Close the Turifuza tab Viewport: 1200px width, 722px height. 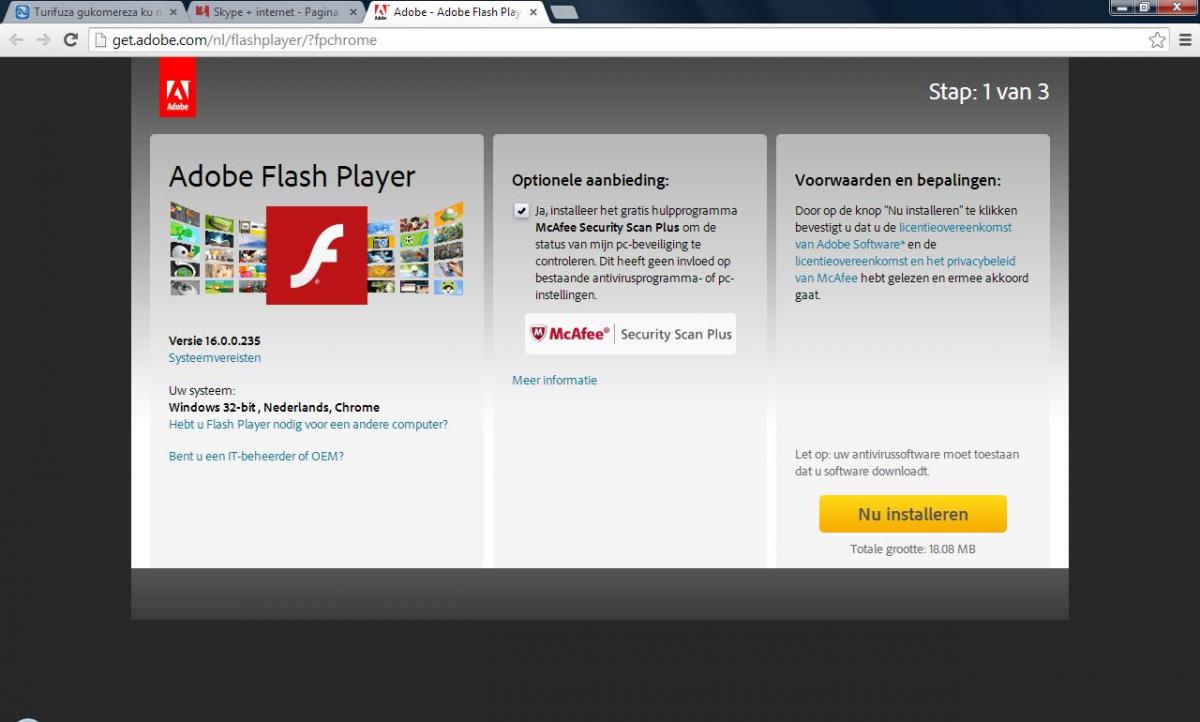pyautogui.click(x=171, y=13)
